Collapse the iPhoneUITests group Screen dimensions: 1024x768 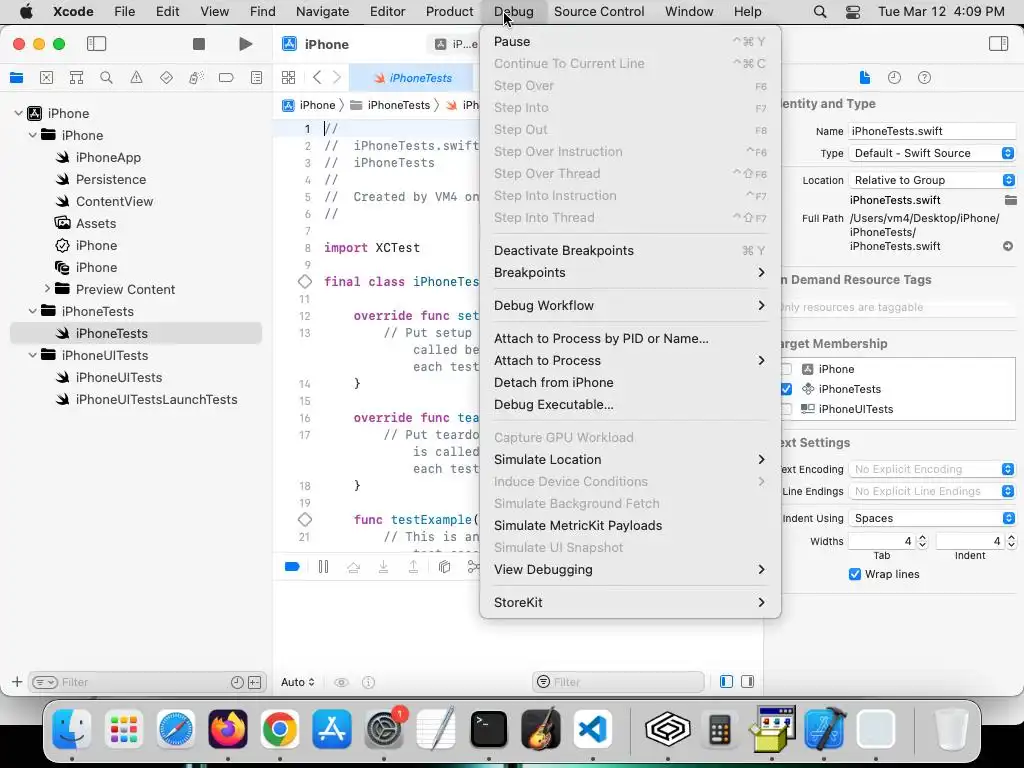[x=32, y=355]
